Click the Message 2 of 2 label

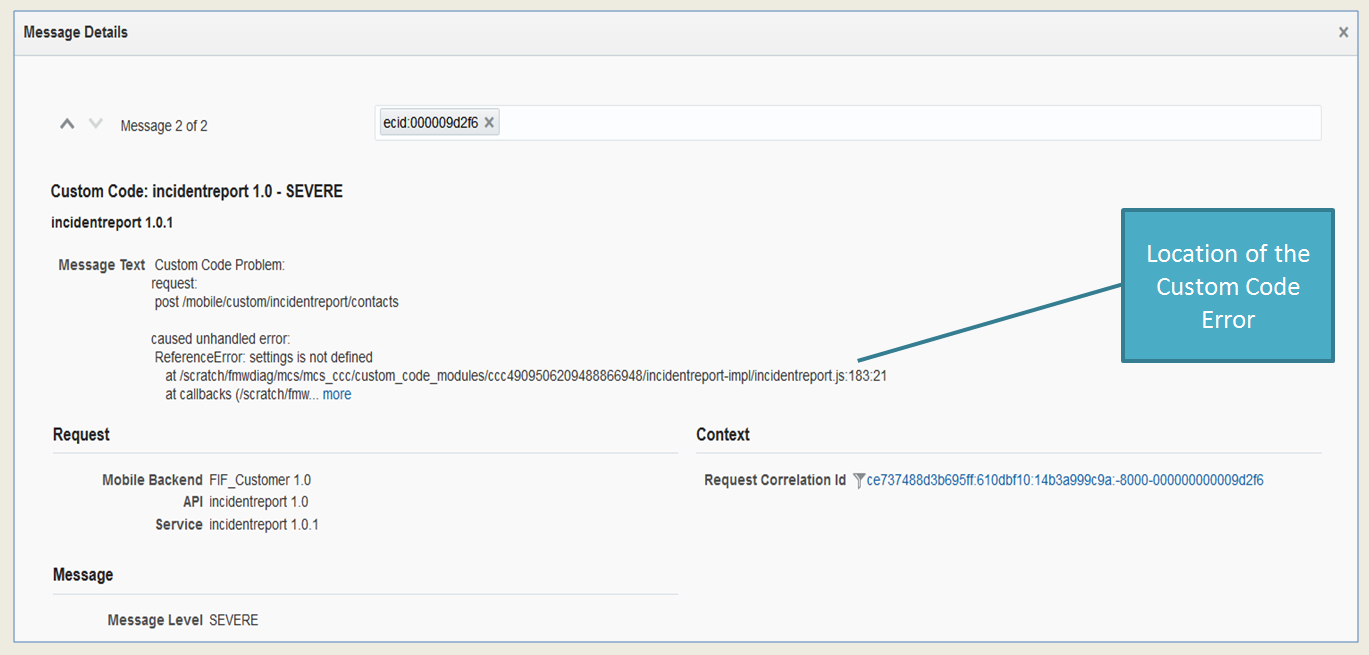pos(164,126)
